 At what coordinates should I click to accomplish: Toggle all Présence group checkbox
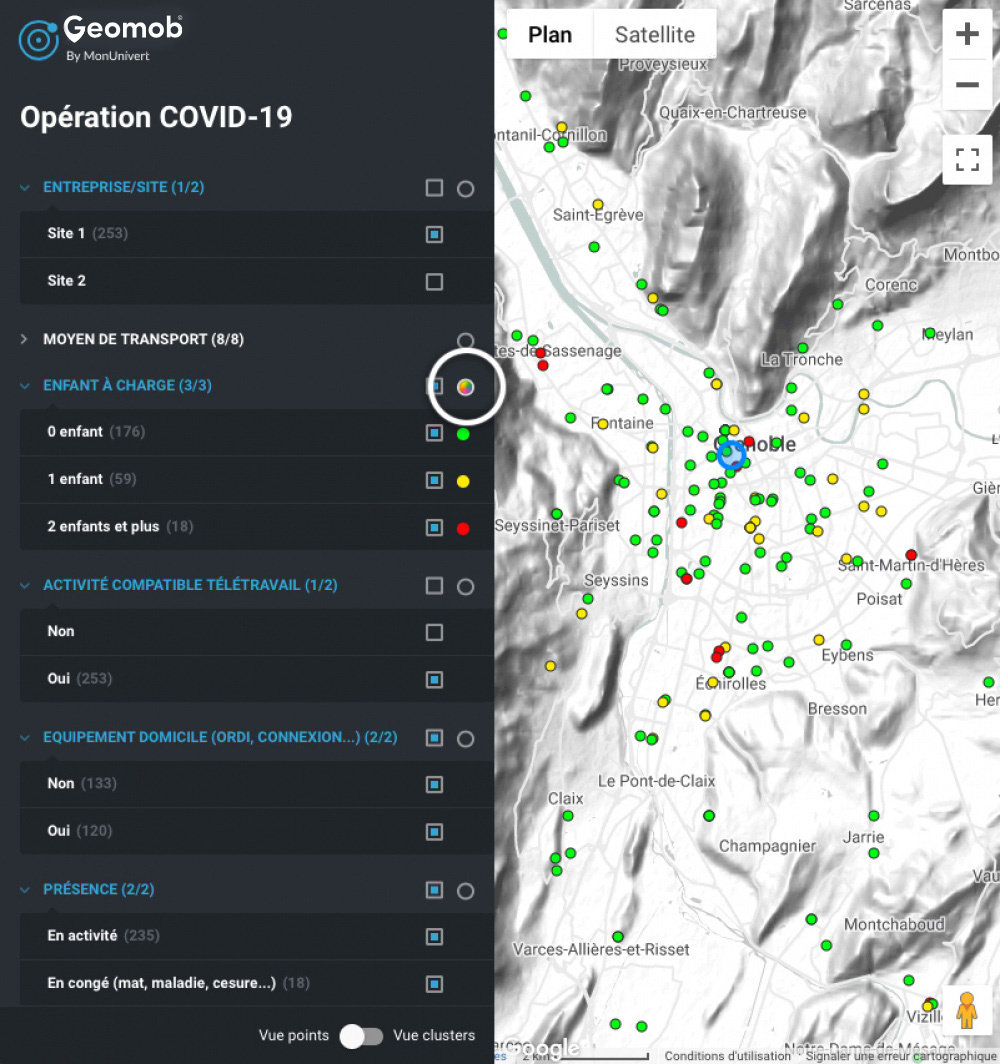(434, 890)
